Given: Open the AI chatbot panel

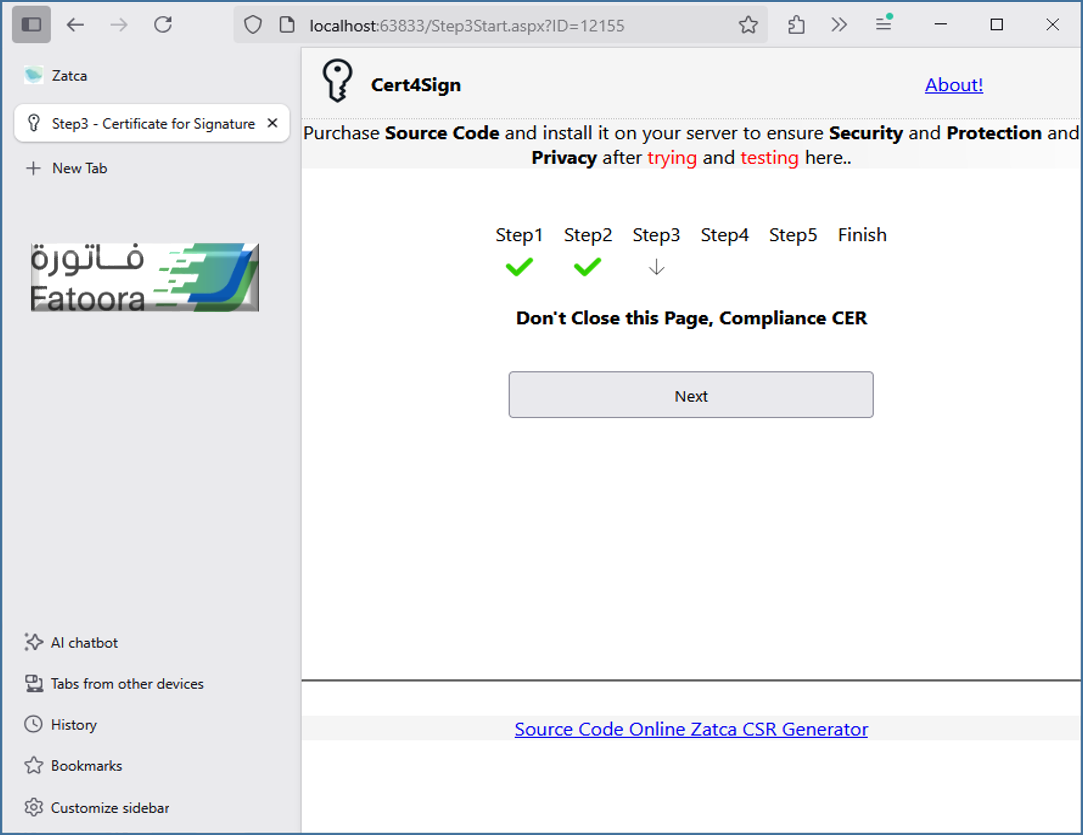Looking at the screenshot, I should [x=84, y=642].
